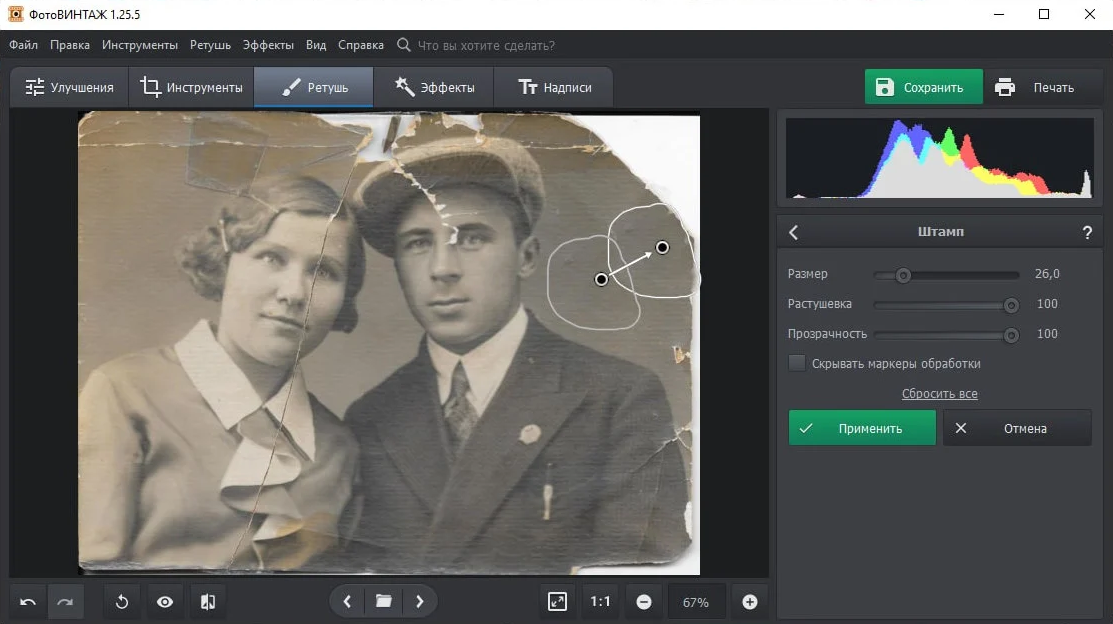The image size is (1113, 624).
Task: Zoom out with the minus icon
Action: point(644,602)
